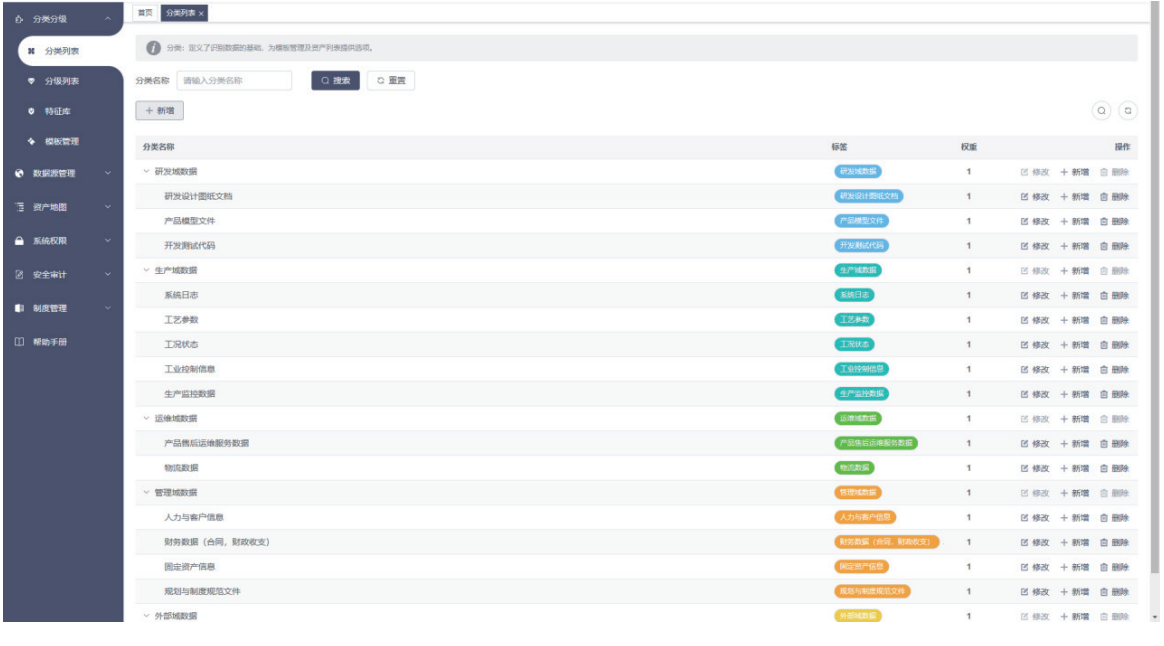
Task: Click the round refresh icon above the table
Action: (1127, 111)
